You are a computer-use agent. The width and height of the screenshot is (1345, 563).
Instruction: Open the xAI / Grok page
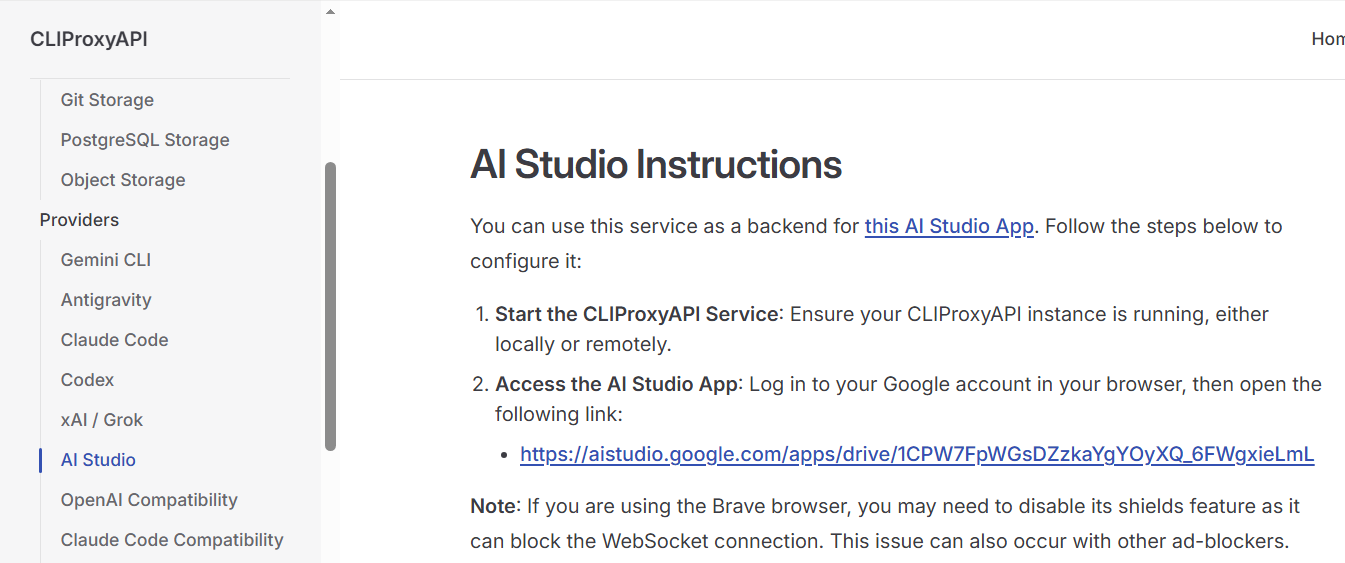click(x=102, y=420)
